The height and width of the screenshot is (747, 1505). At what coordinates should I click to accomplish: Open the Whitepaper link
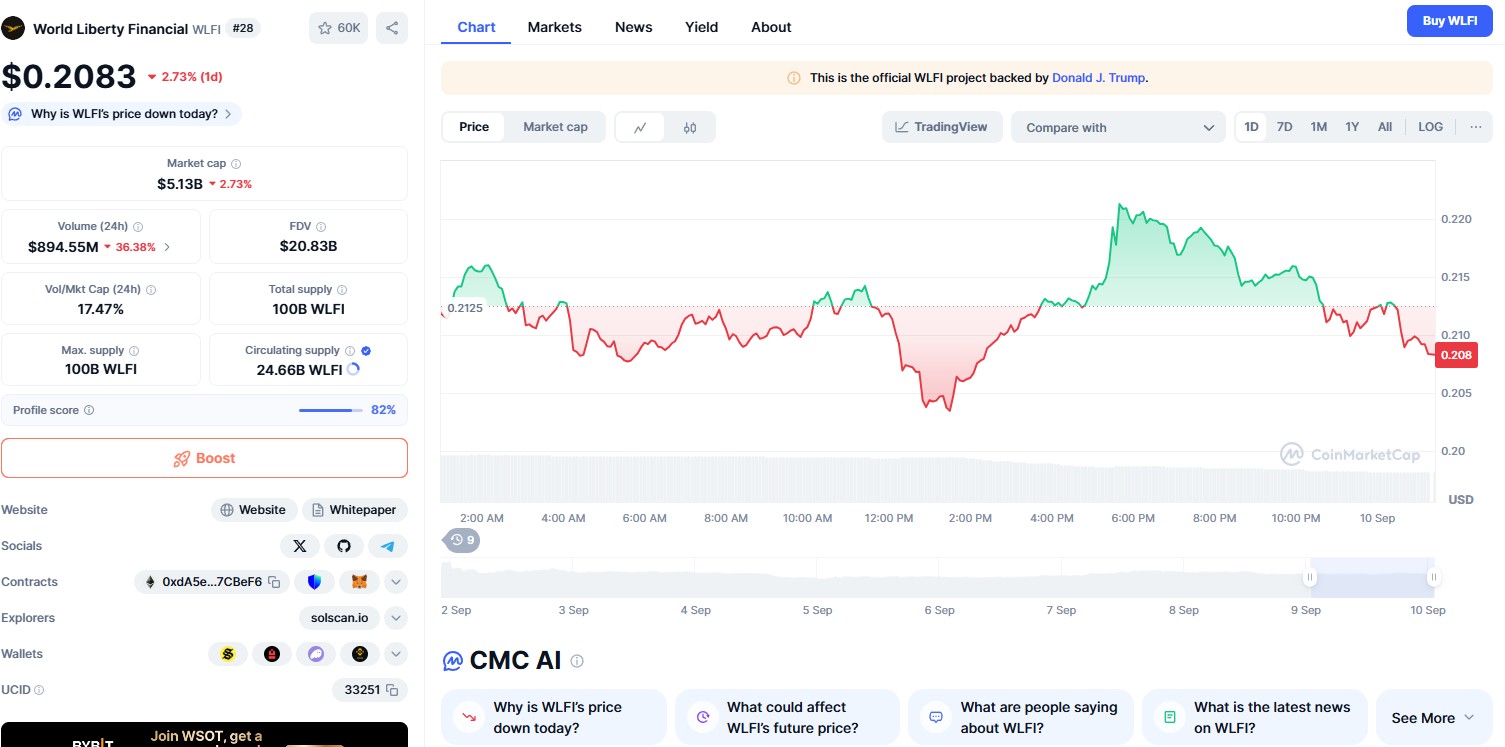point(355,510)
